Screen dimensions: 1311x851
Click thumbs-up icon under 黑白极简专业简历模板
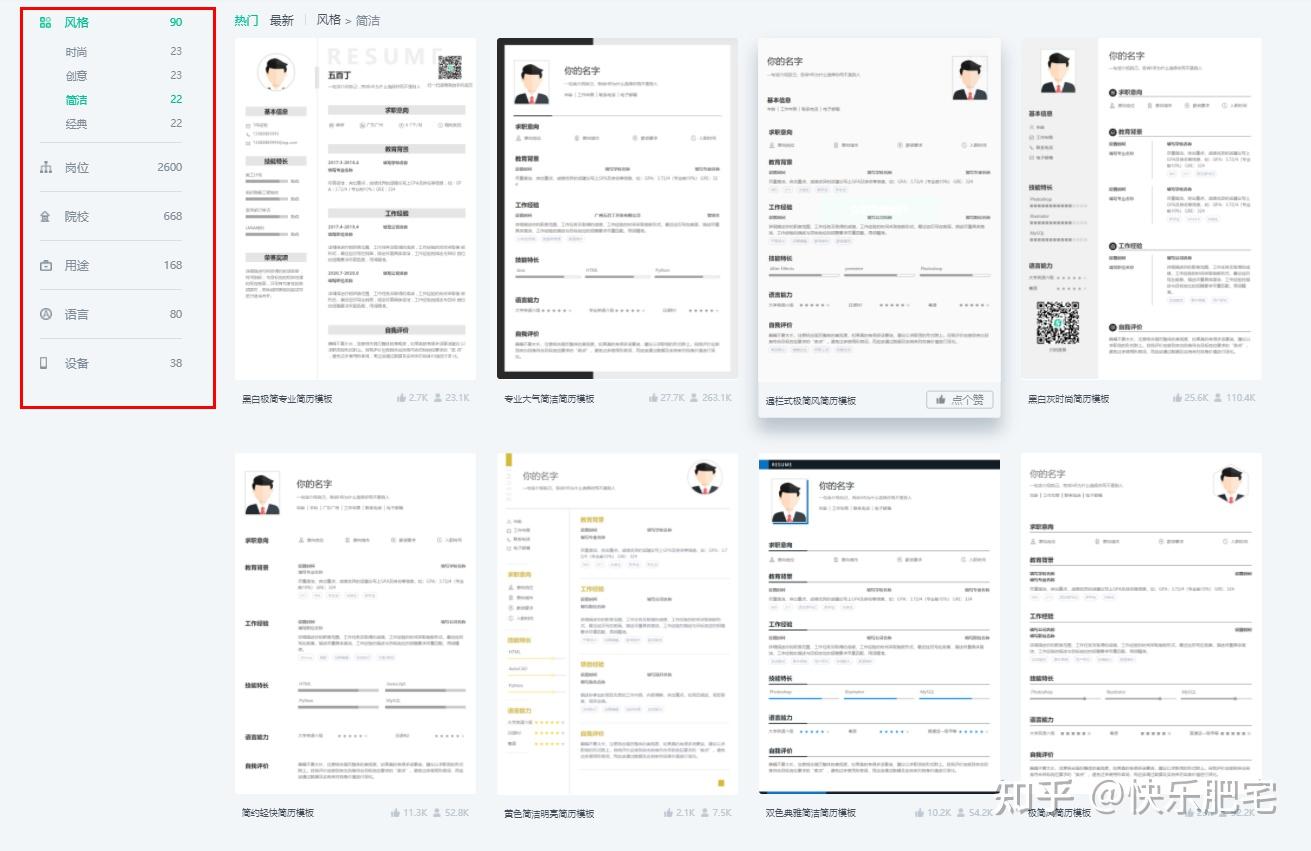pos(402,398)
